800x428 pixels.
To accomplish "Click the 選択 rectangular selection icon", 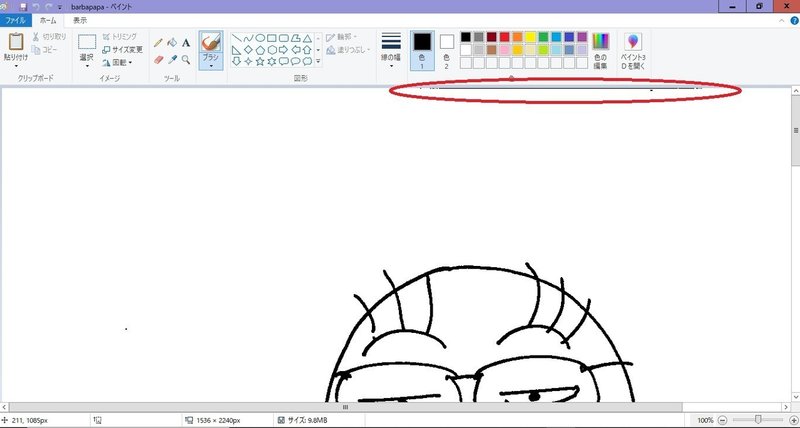I will (87, 42).
